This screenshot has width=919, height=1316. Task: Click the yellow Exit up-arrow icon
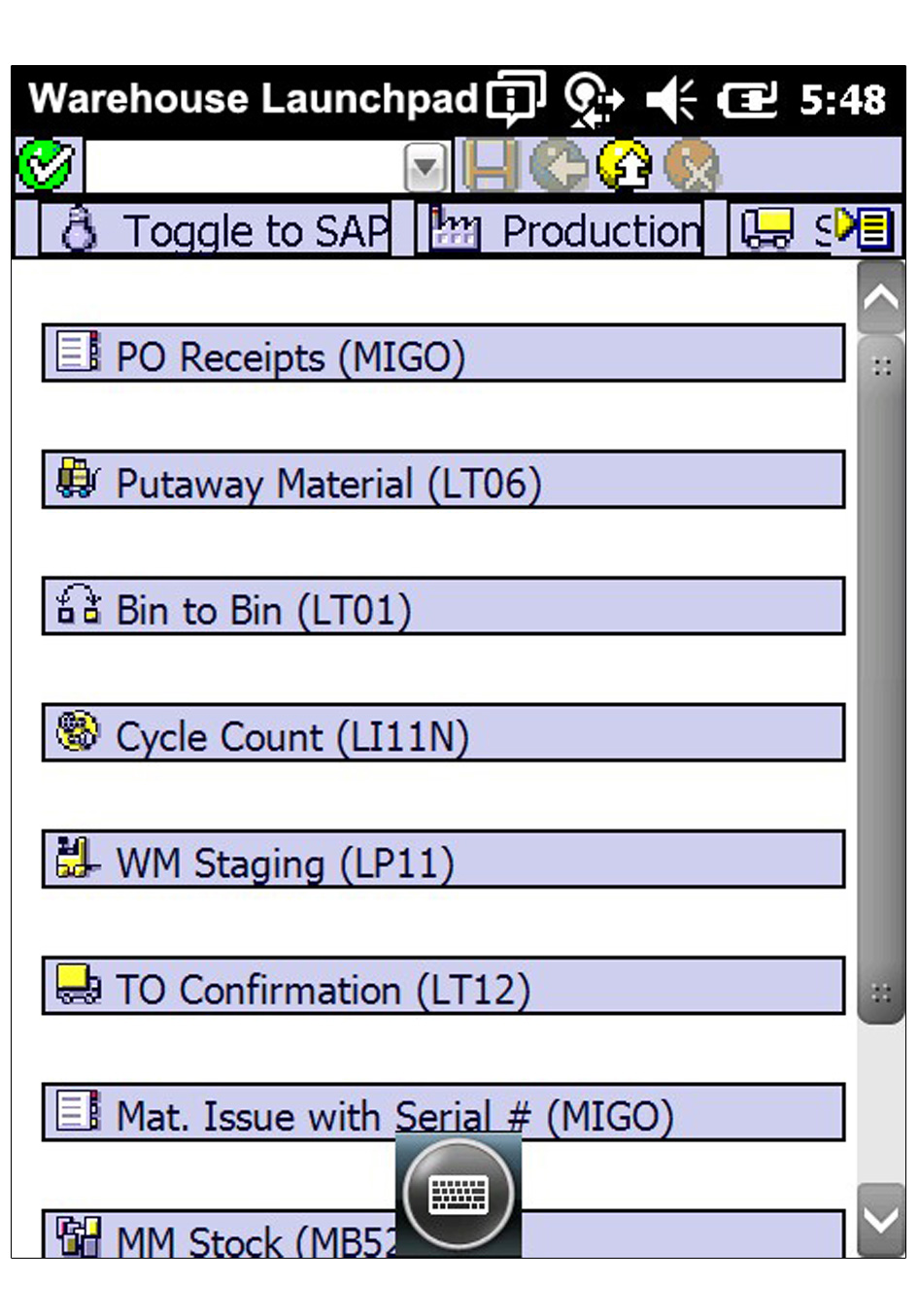[625, 165]
